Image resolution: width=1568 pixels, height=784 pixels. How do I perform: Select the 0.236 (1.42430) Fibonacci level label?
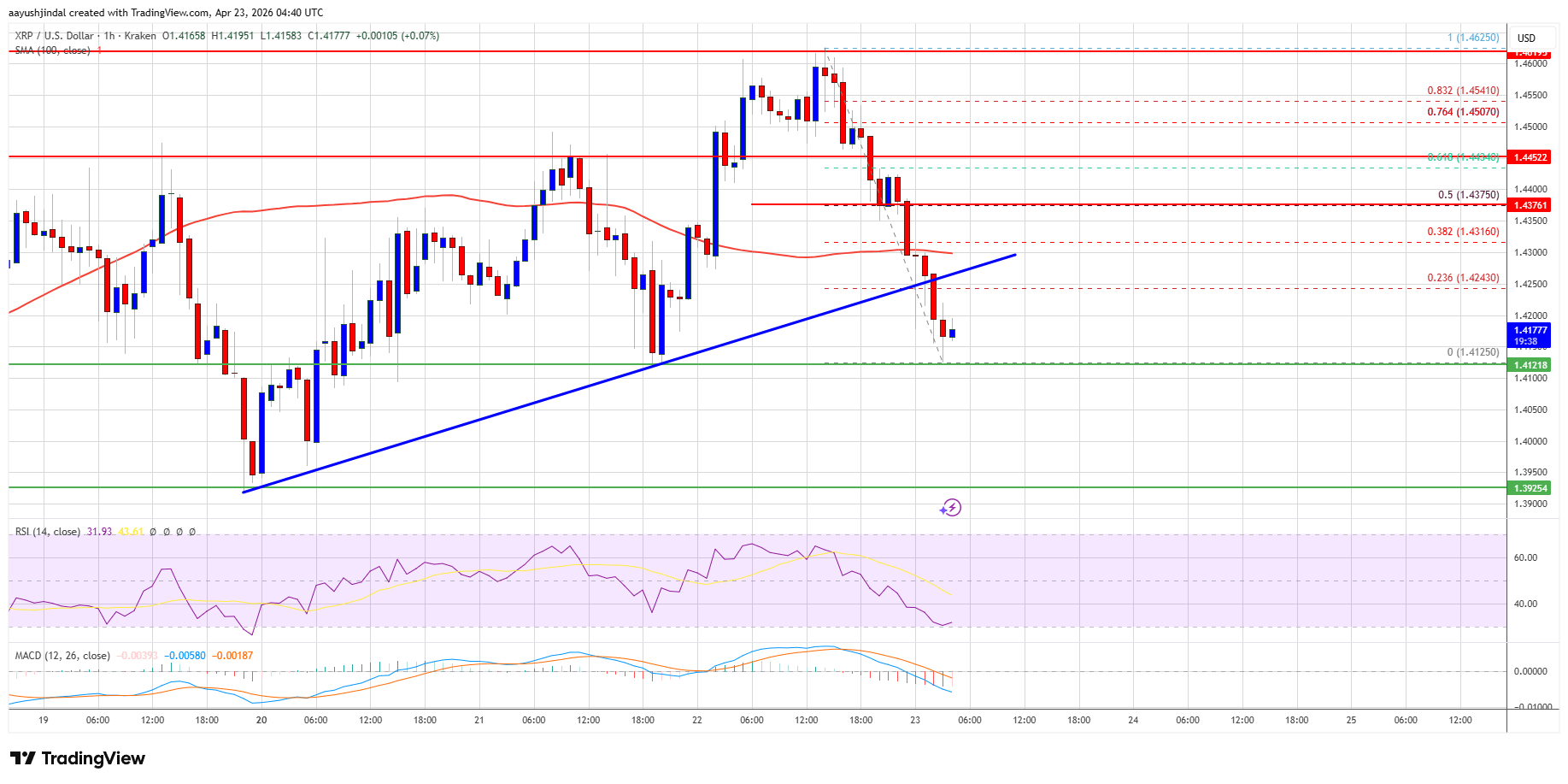tap(1463, 278)
